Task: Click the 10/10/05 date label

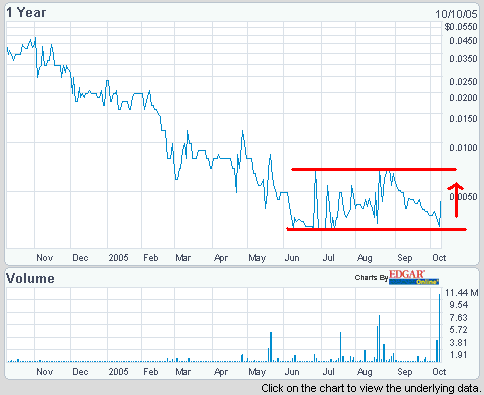Action: click(456, 14)
